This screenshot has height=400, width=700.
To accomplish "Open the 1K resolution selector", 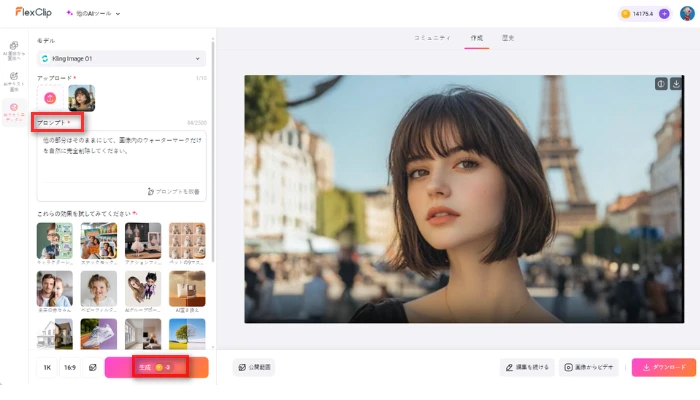I will pos(47,368).
